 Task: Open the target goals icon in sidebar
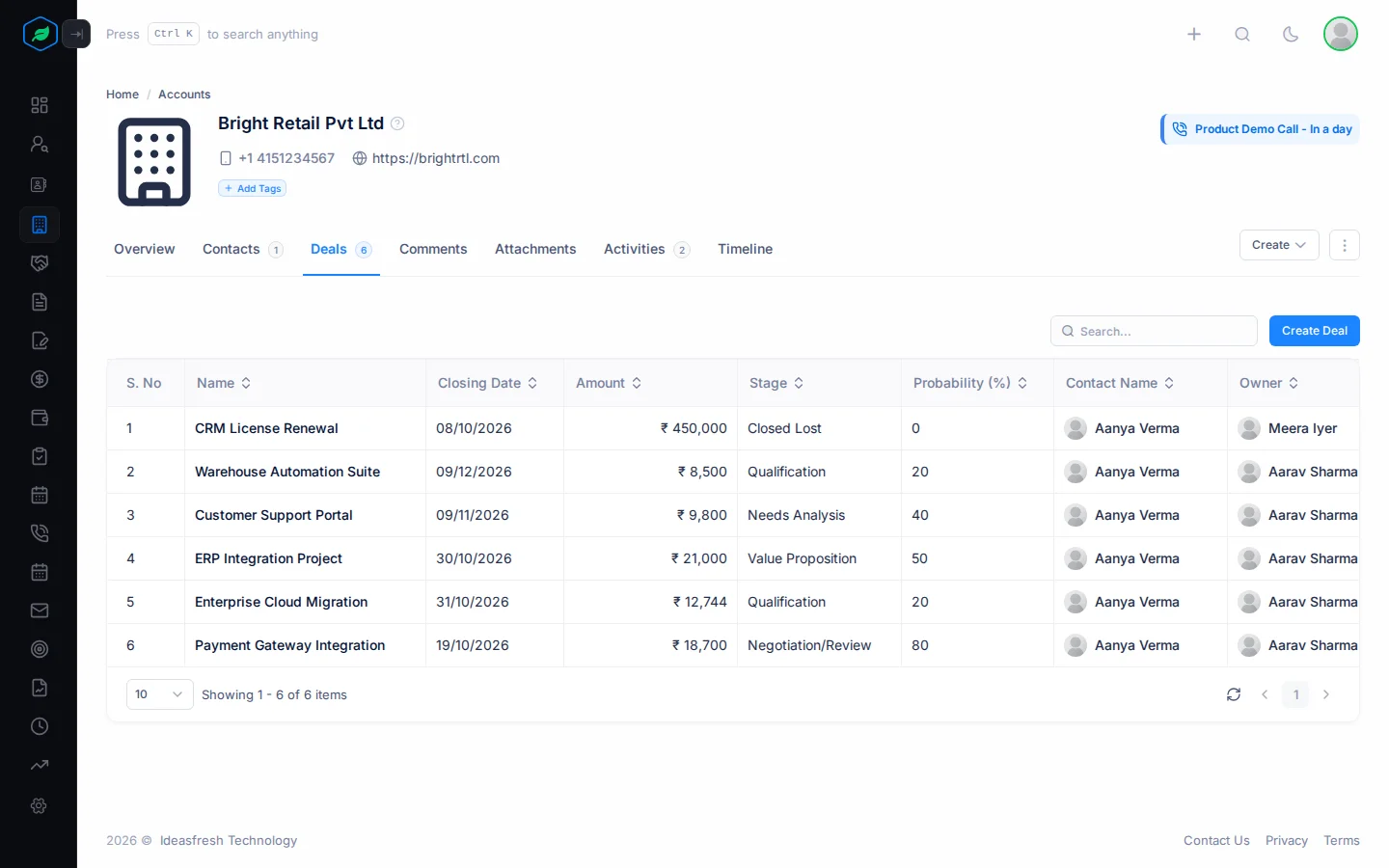[40, 649]
